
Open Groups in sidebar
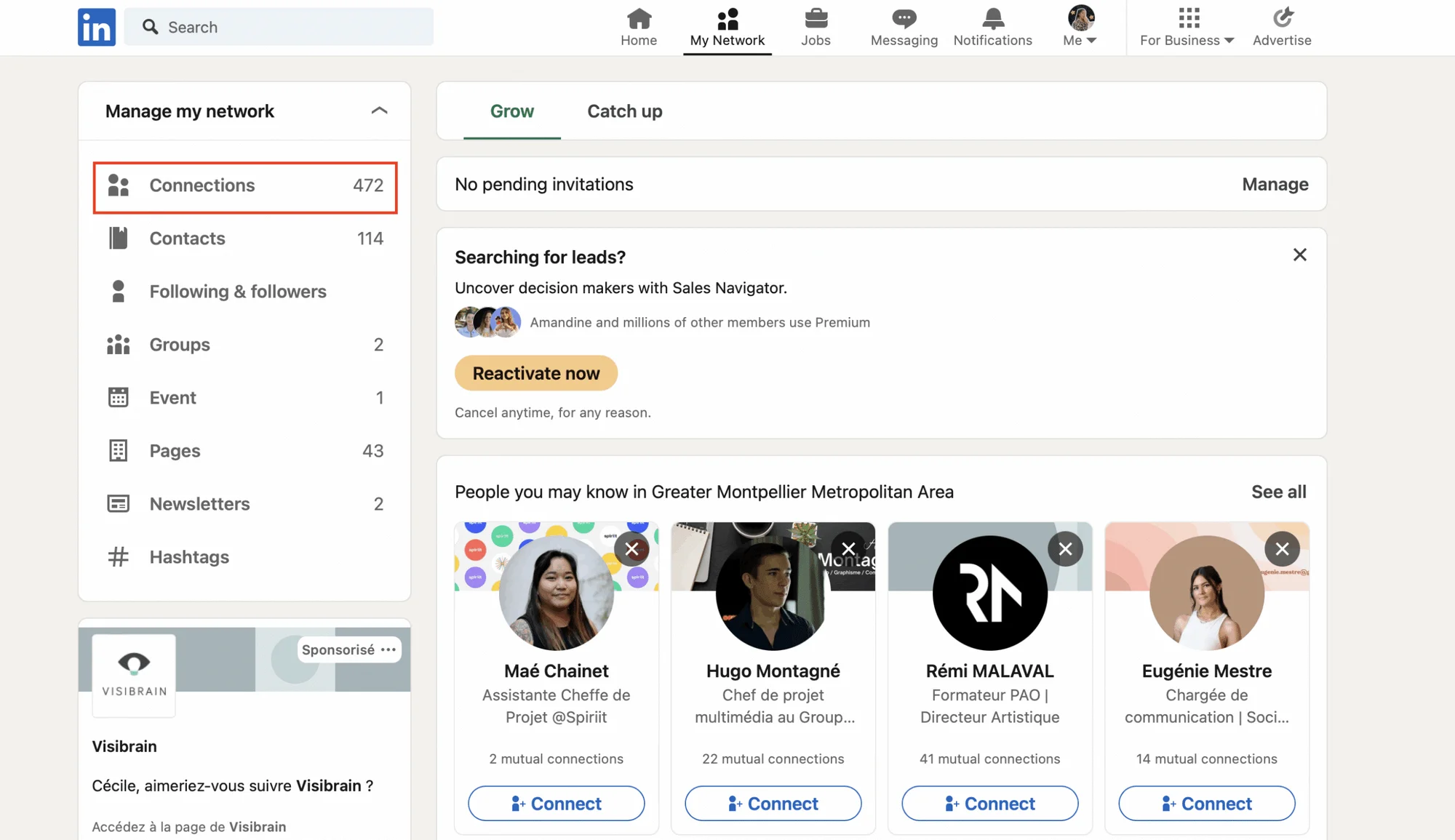[245, 345]
